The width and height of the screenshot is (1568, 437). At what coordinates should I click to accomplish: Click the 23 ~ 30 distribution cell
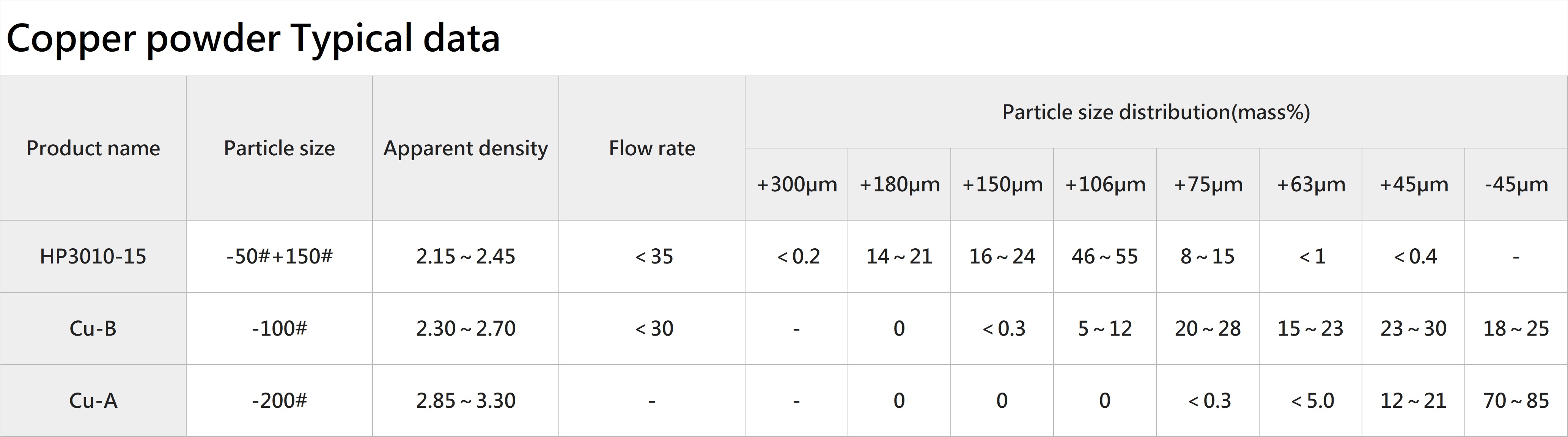pyautogui.click(x=1413, y=328)
